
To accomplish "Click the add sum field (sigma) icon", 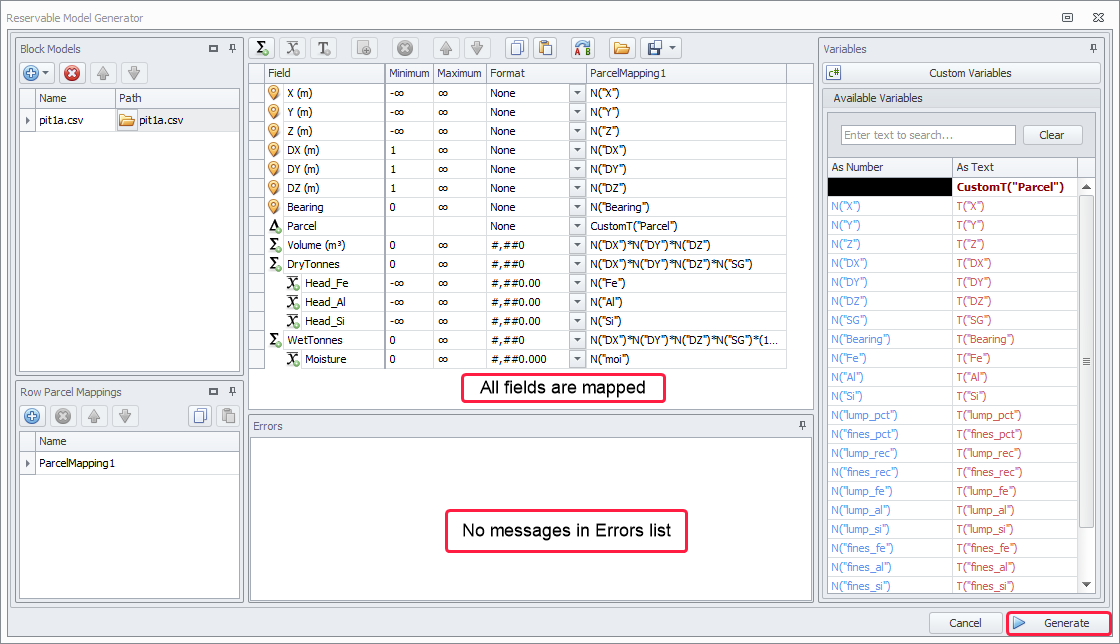I will 262,48.
